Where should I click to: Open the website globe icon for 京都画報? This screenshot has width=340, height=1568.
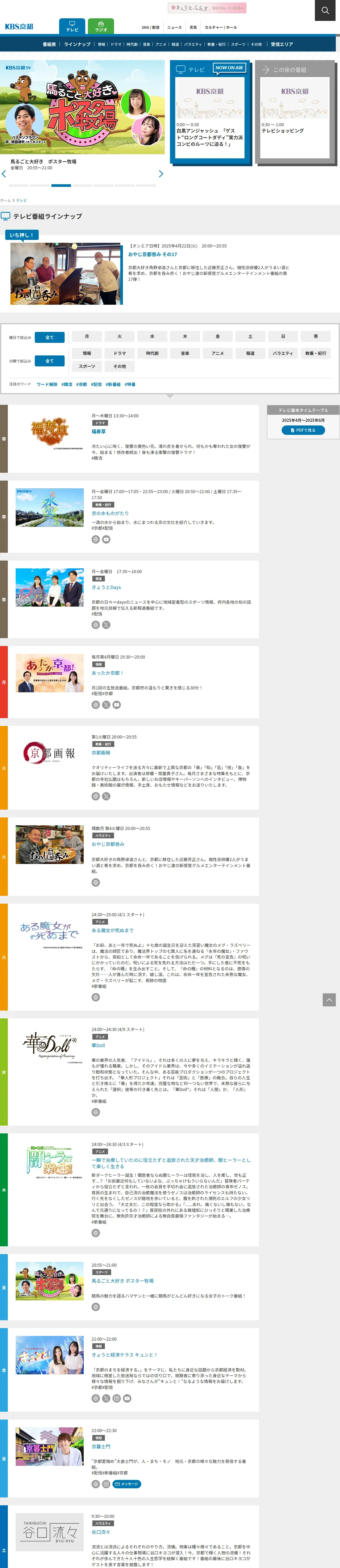[96, 796]
